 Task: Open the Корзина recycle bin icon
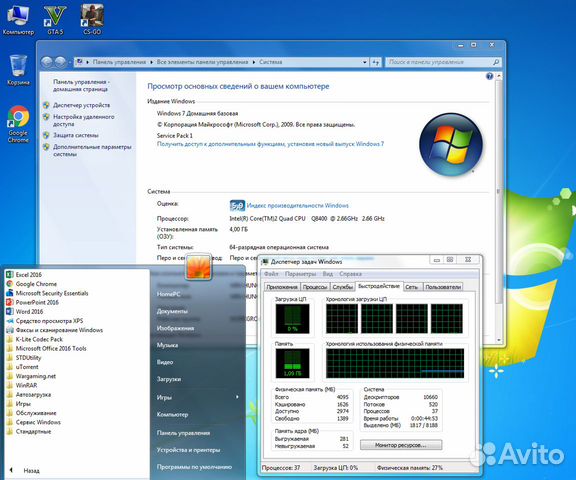tap(18, 70)
